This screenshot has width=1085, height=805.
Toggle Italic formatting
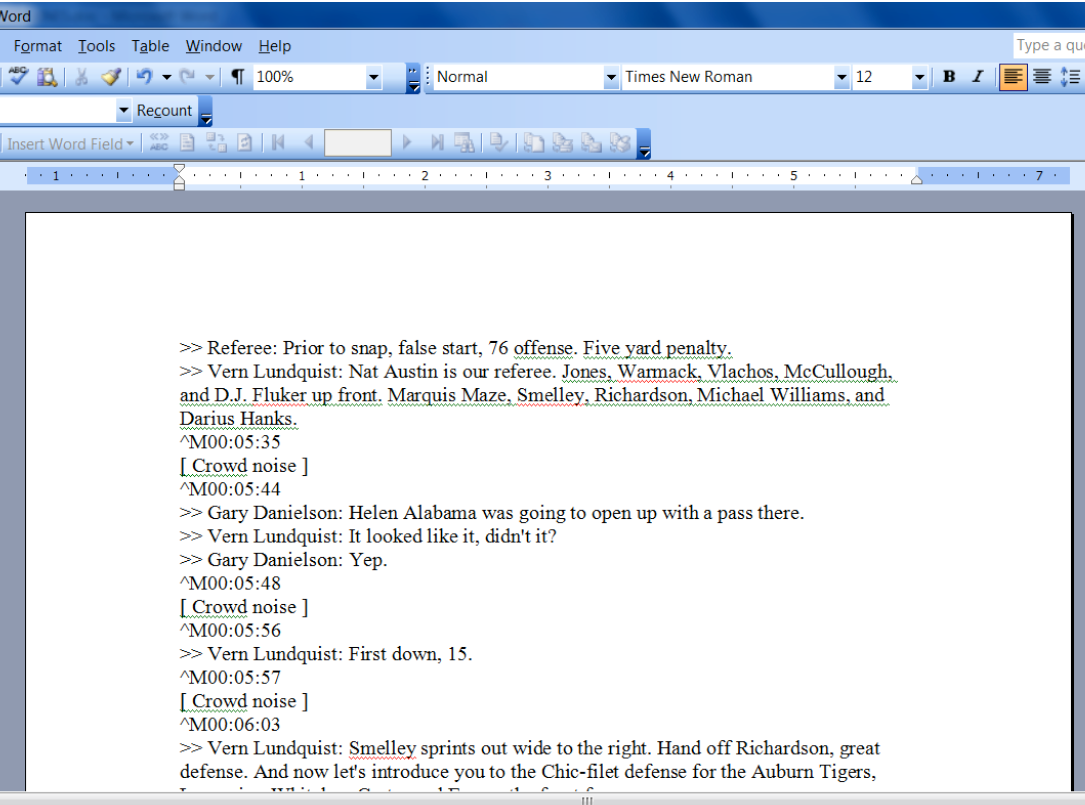(978, 76)
